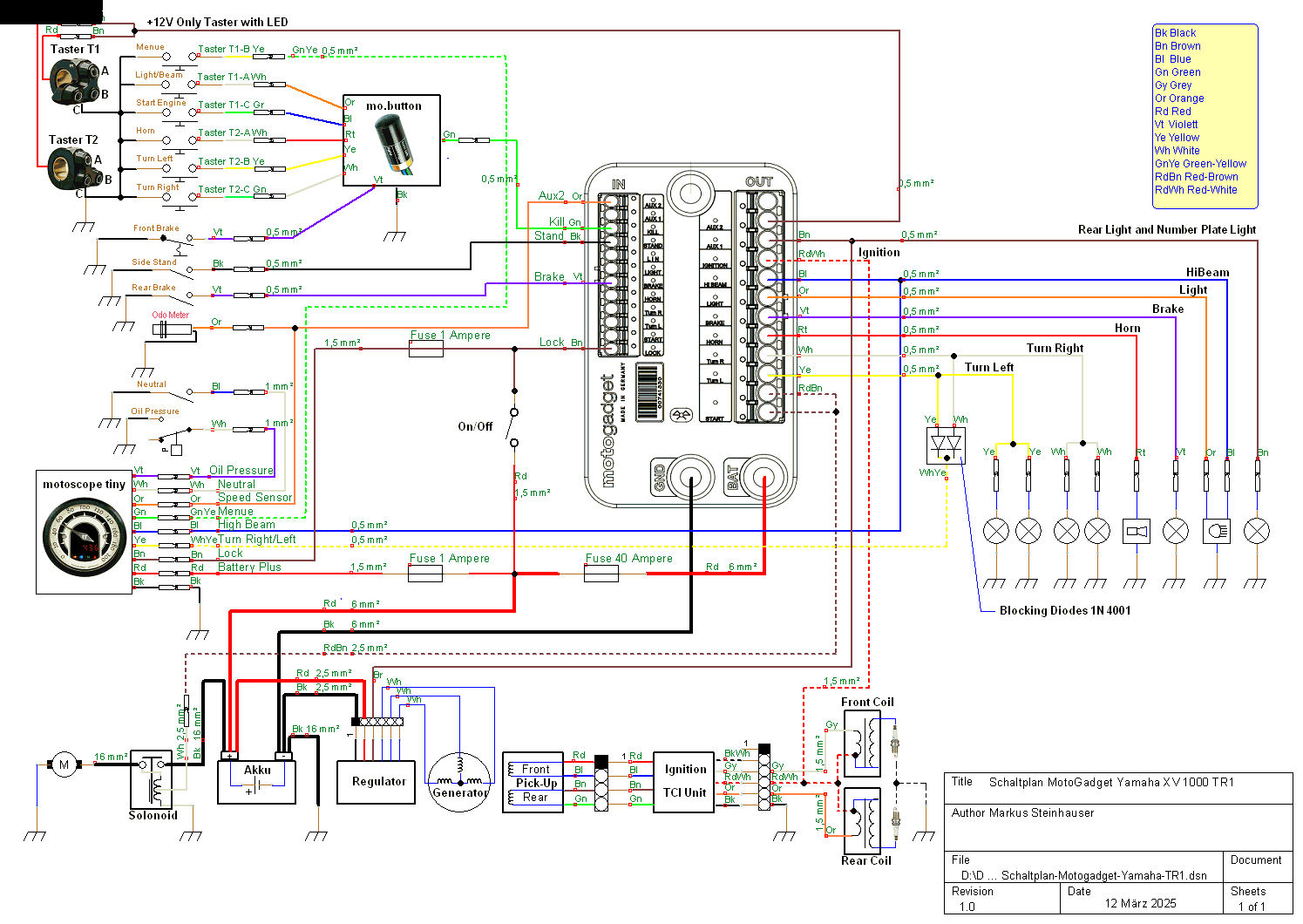Select the Generator circle symbol

pos(459,781)
